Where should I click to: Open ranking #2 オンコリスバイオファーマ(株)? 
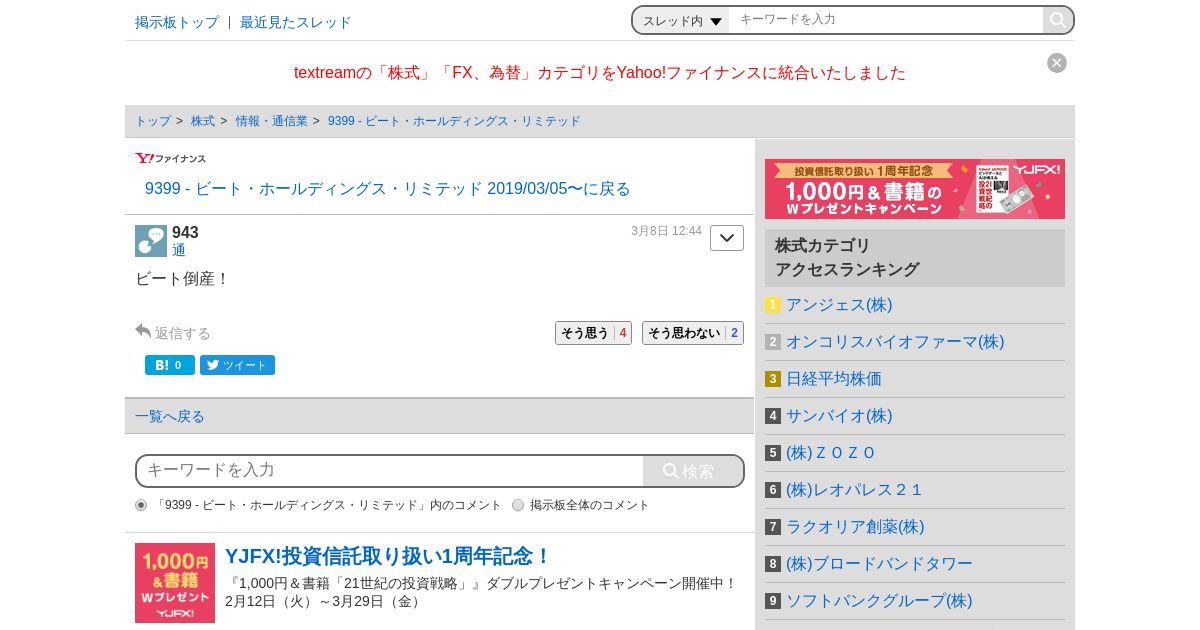click(895, 342)
